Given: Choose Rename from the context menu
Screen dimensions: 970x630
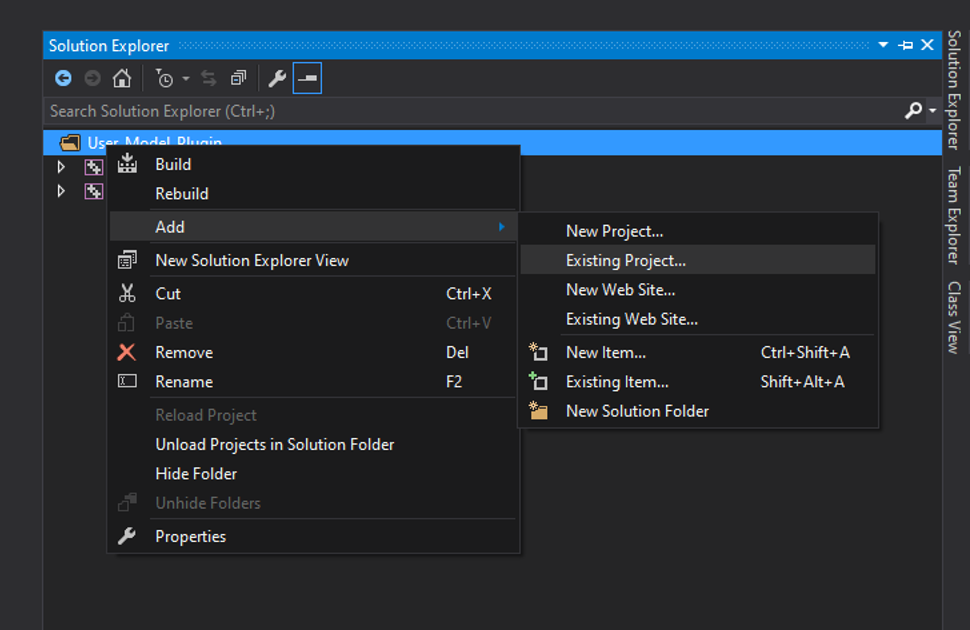Looking at the screenshot, I should coord(313,382).
